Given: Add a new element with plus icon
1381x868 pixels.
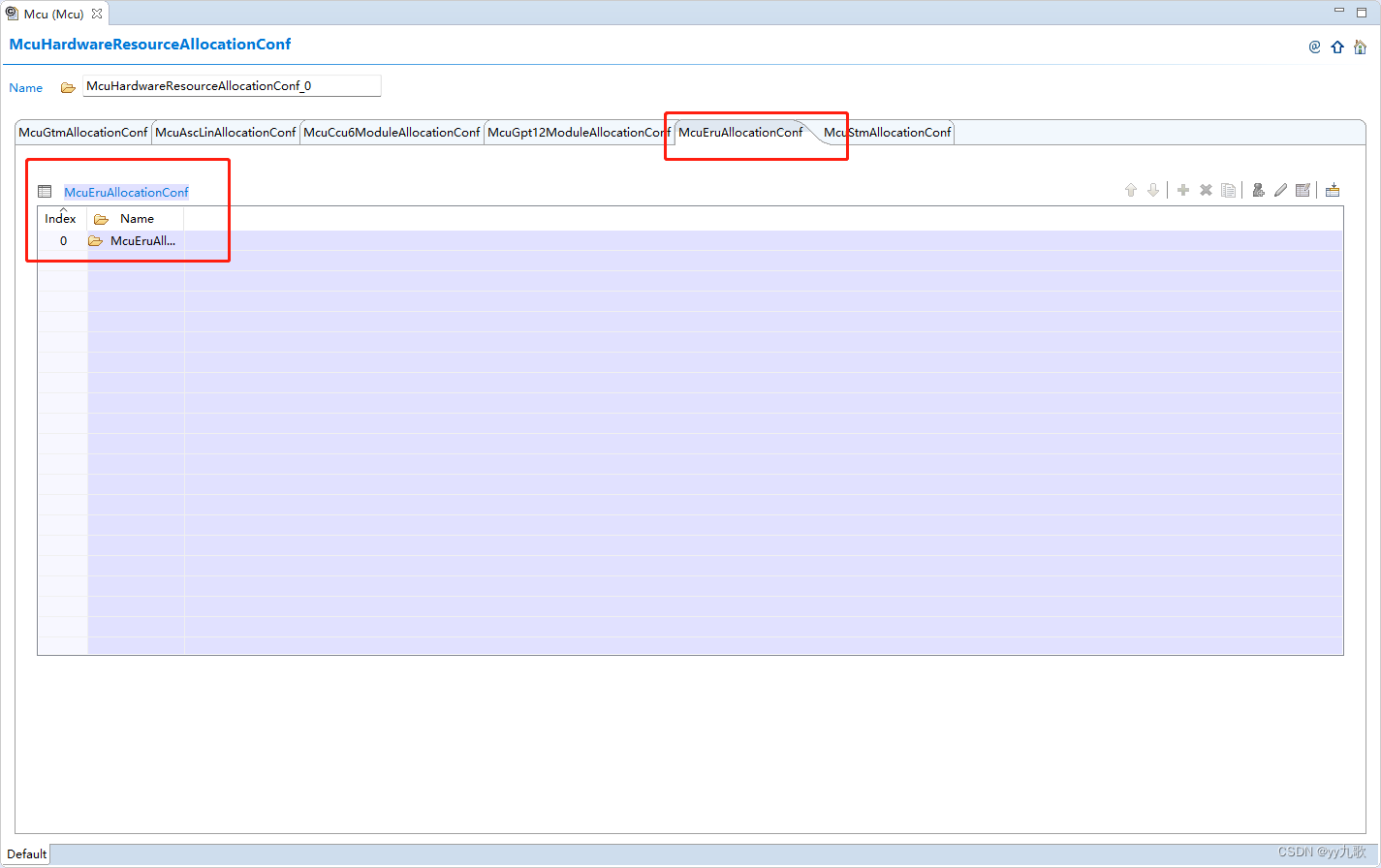Looking at the screenshot, I should (1183, 190).
